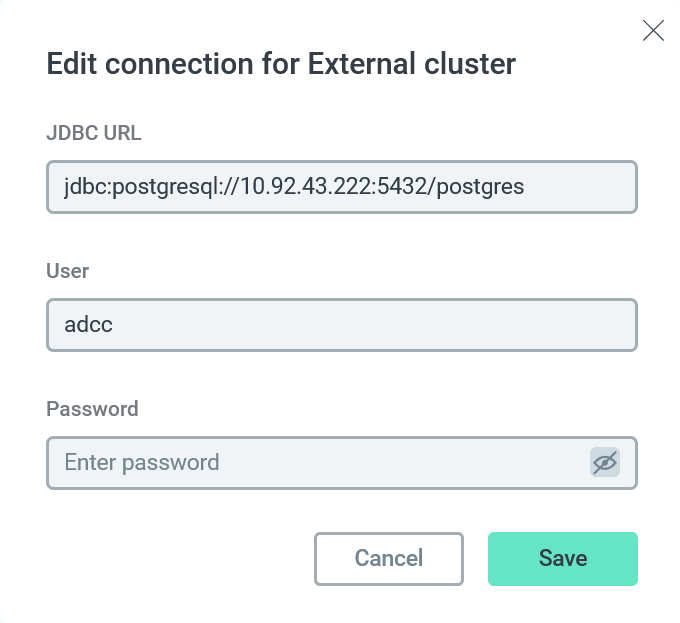Click the Password entry field

(320, 462)
